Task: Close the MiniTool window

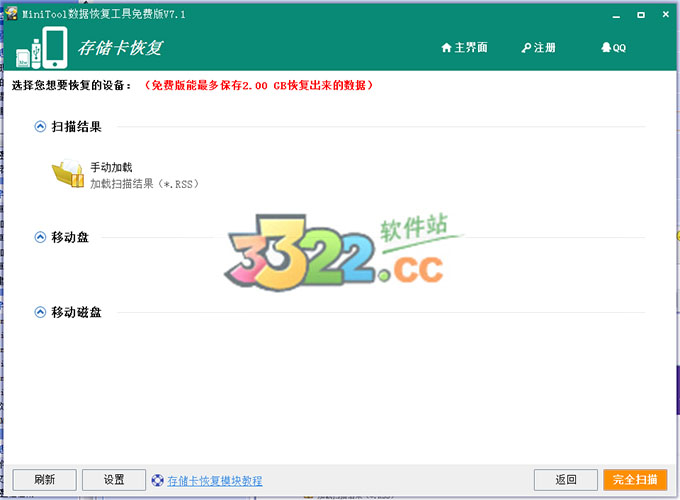Action: tap(666, 14)
